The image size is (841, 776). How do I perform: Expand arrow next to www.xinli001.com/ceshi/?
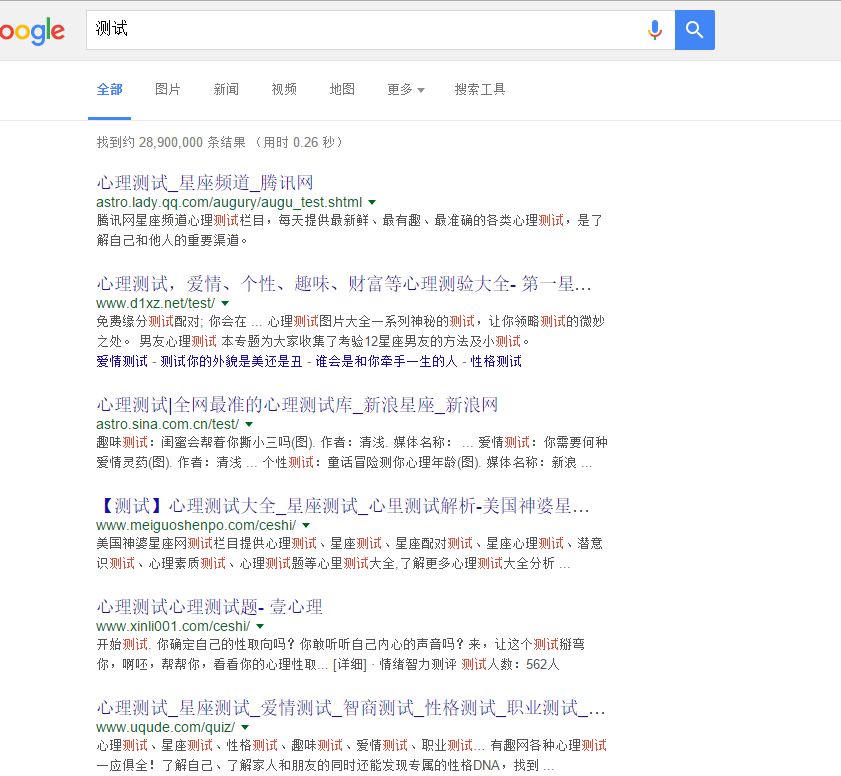point(260,626)
